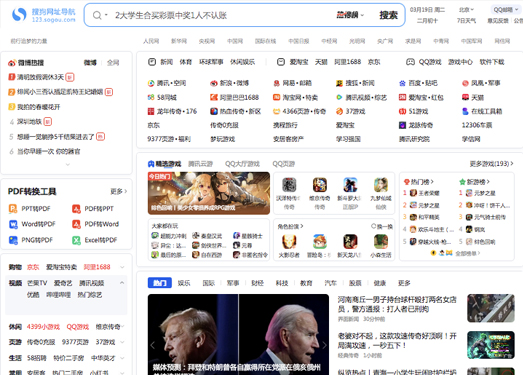The image size is (523, 375).
Task: Click the Sogou logo icon
Action: 19,15
